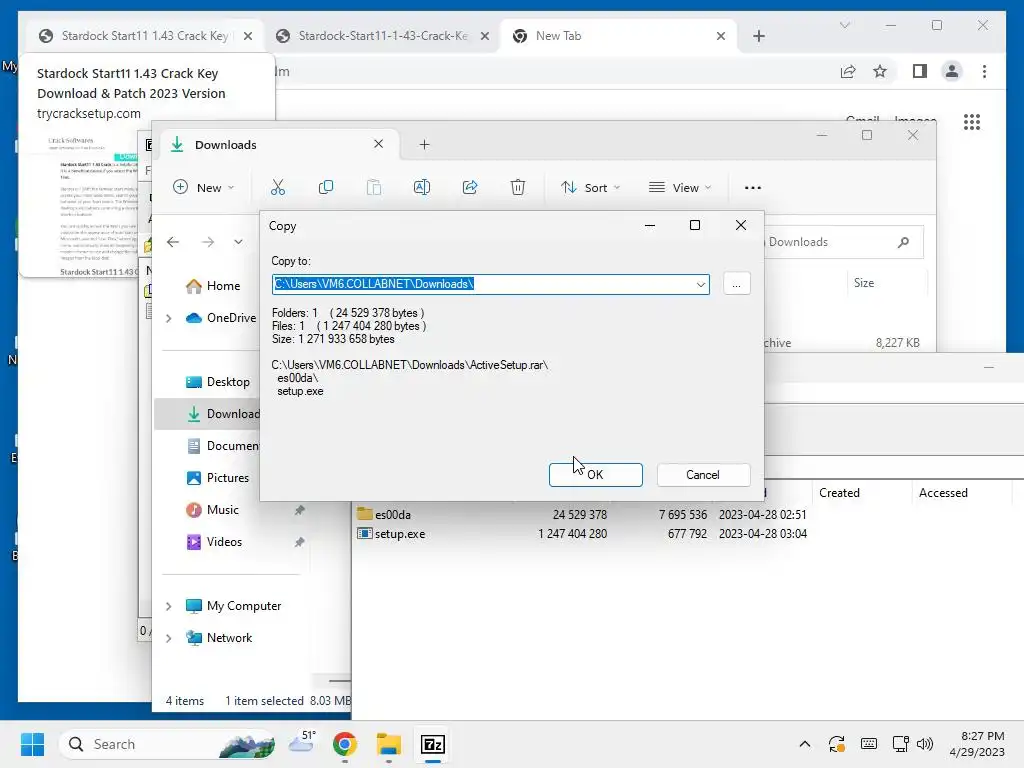Unpin Music using its pin icon
The image size is (1024, 768).
pyautogui.click(x=299, y=510)
